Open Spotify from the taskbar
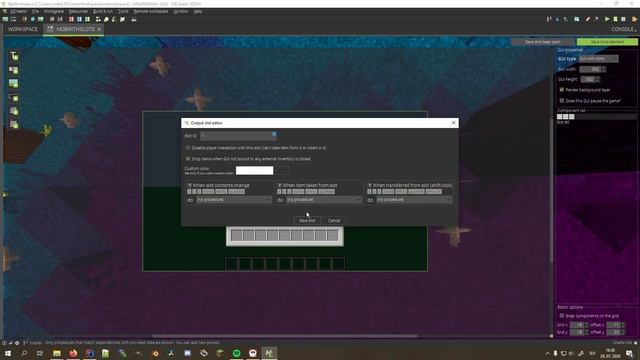Screen dimensions: 640x360 click(236, 353)
